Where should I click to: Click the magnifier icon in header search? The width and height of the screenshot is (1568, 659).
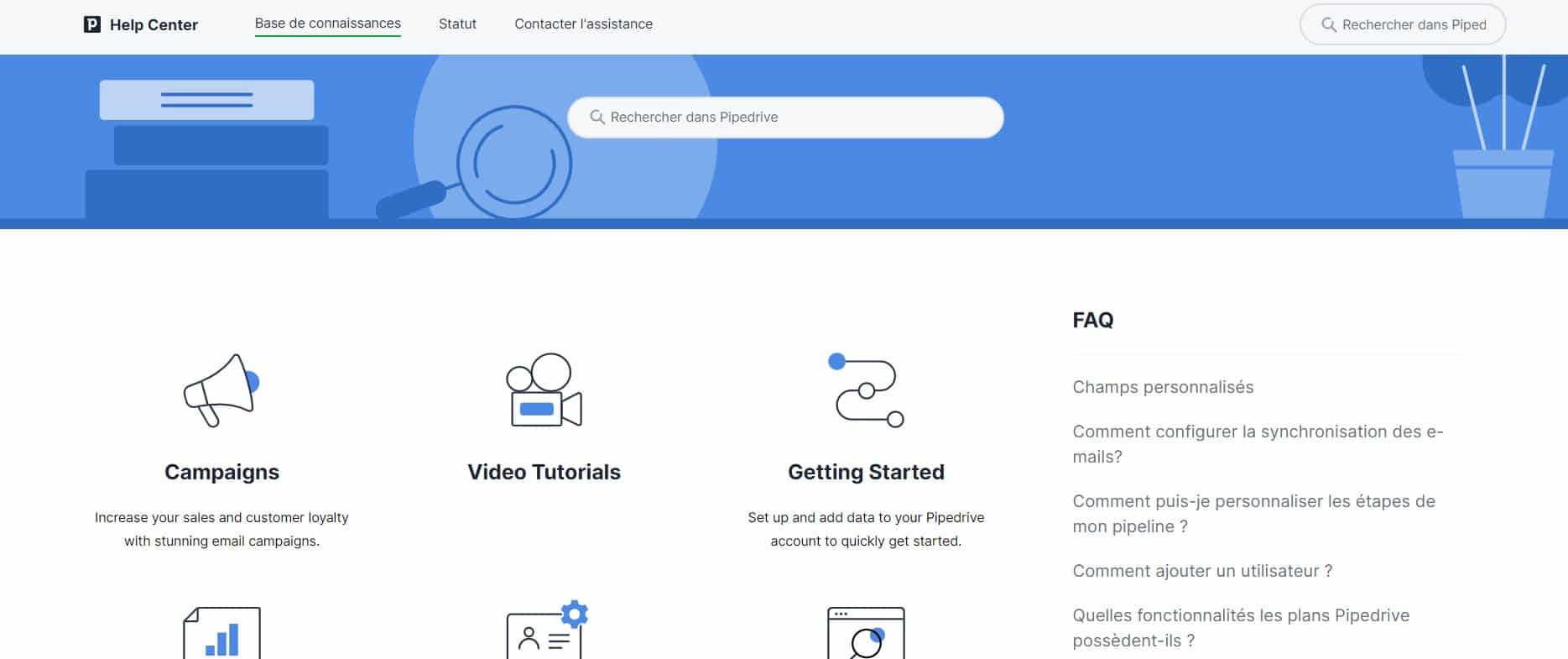[1328, 25]
